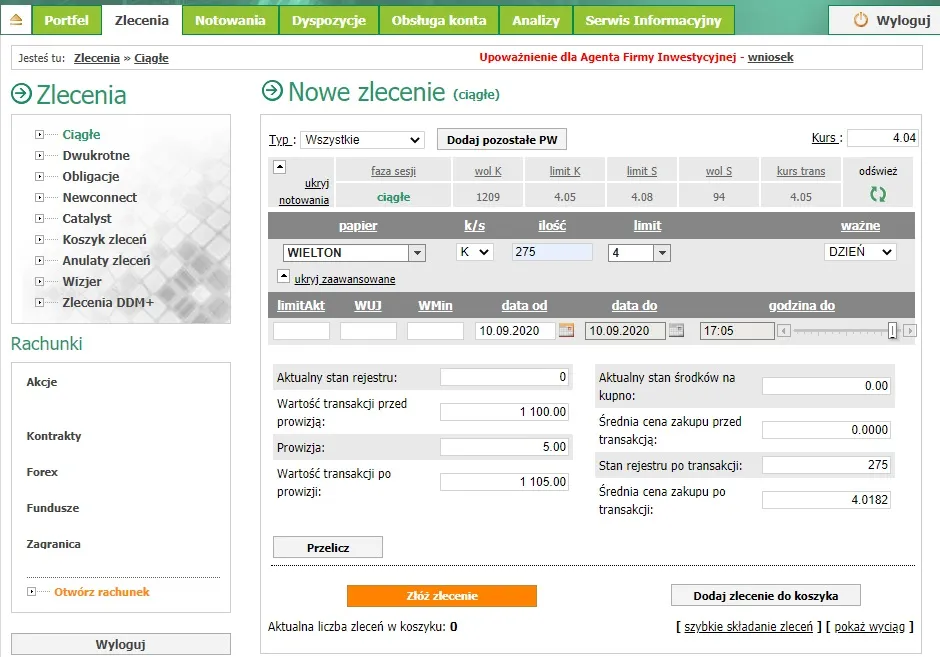
Task: Collapse the quotes panel arrow icon
Action: [x=279, y=167]
